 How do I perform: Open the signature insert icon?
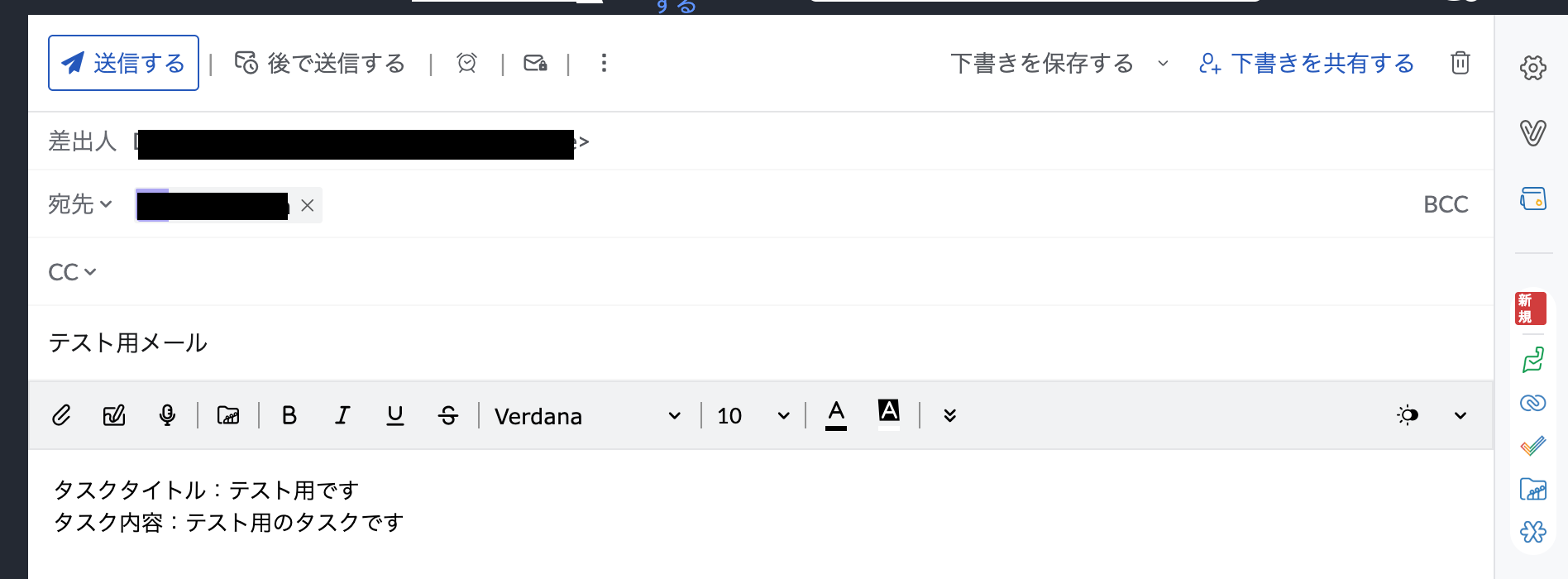(x=114, y=415)
